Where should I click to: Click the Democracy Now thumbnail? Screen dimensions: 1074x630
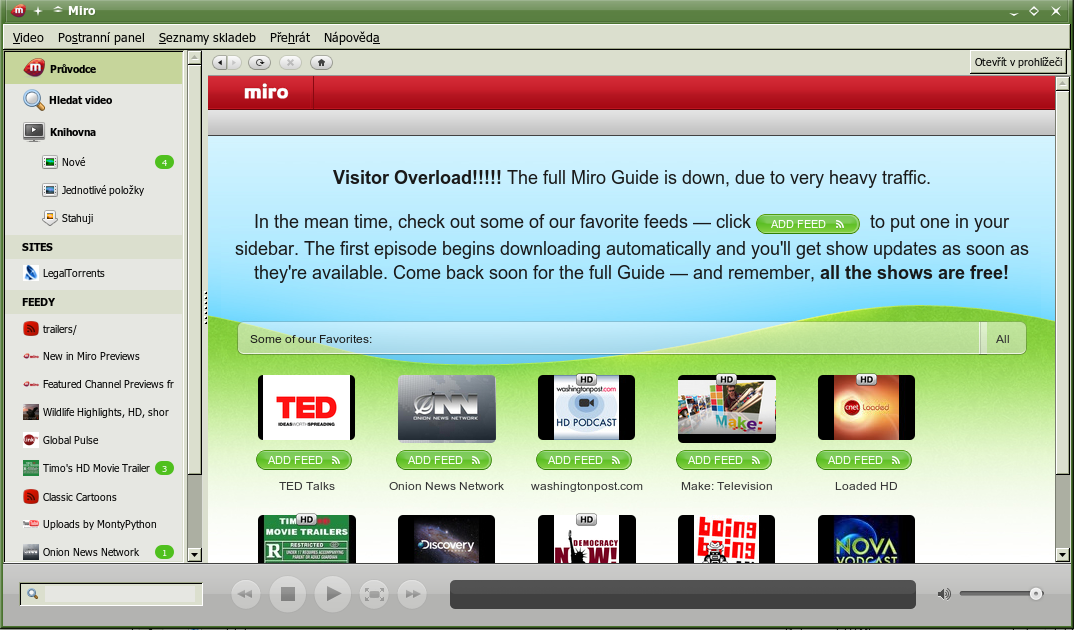pyautogui.click(x=587, y=539)
